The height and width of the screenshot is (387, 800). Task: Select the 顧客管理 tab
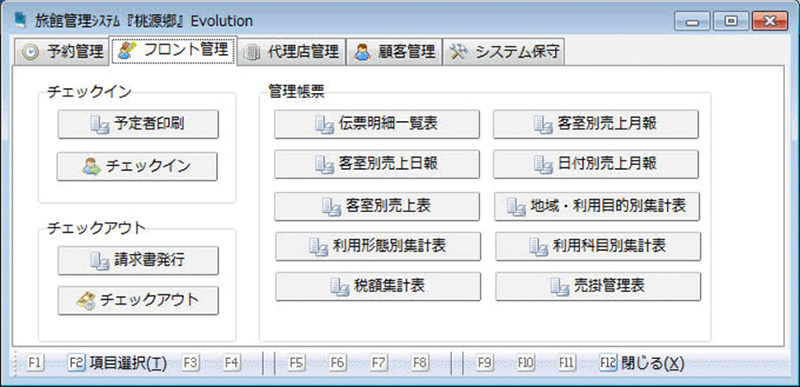point(394,51)
